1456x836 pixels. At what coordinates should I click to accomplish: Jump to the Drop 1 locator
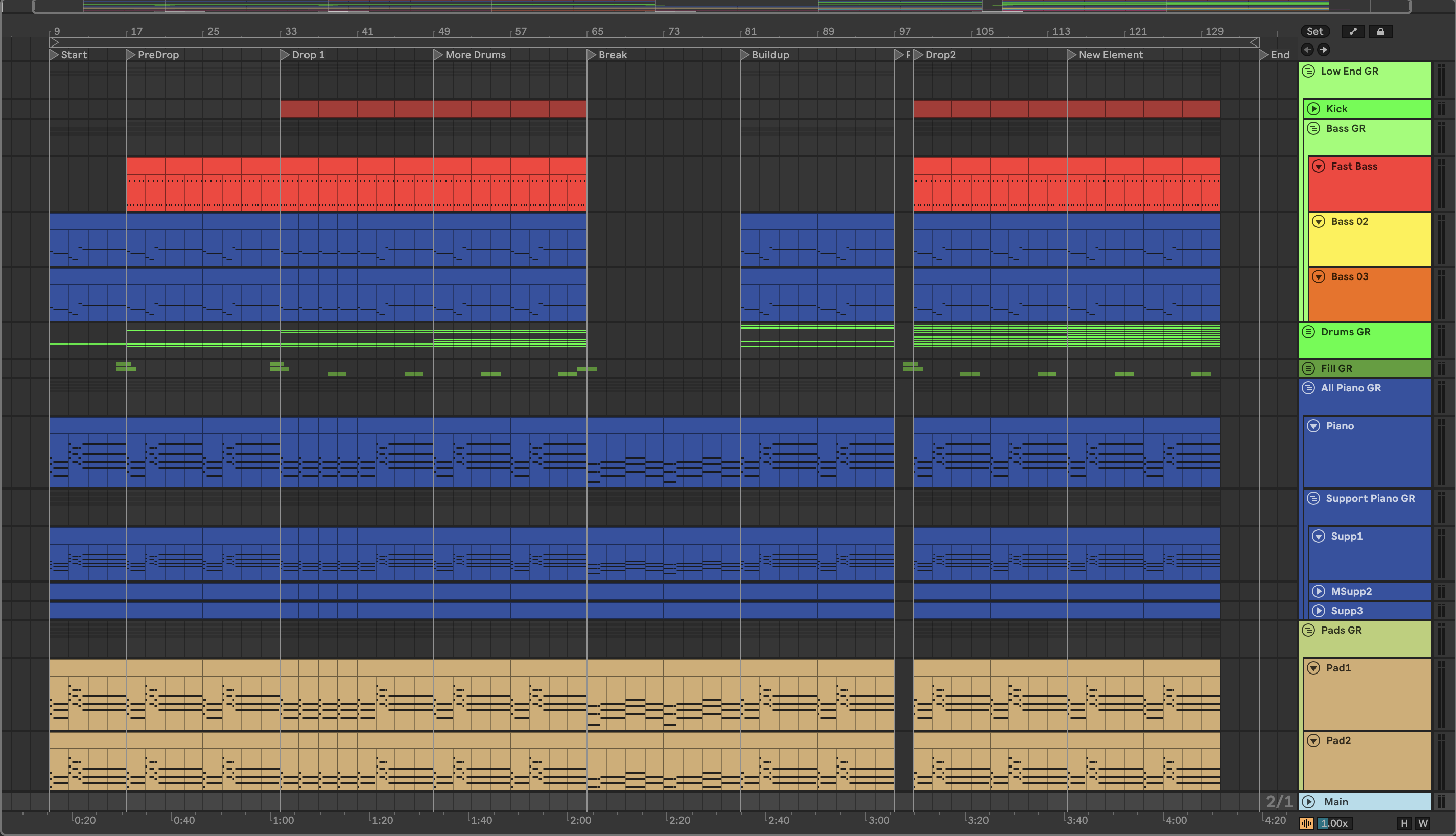(285, 55)
